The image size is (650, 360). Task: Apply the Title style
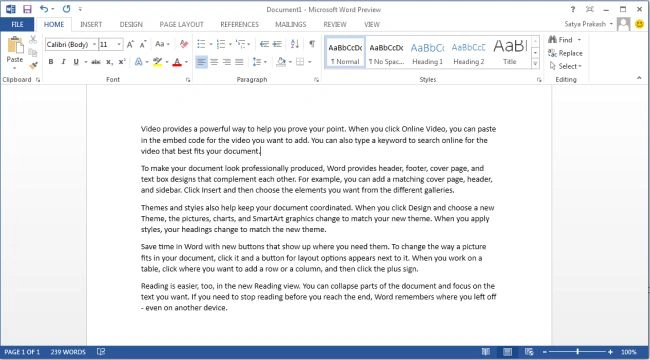click(x=510, y=52)
